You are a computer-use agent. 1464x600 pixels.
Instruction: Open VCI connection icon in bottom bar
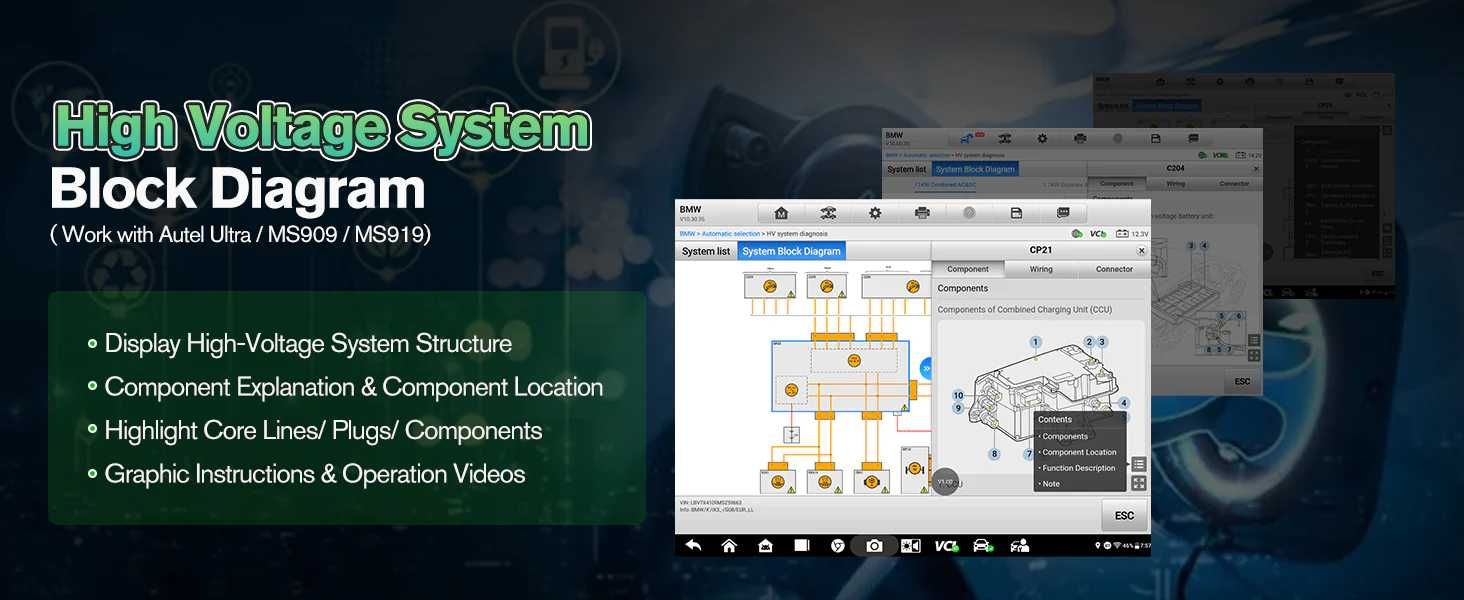coord(946,545)
